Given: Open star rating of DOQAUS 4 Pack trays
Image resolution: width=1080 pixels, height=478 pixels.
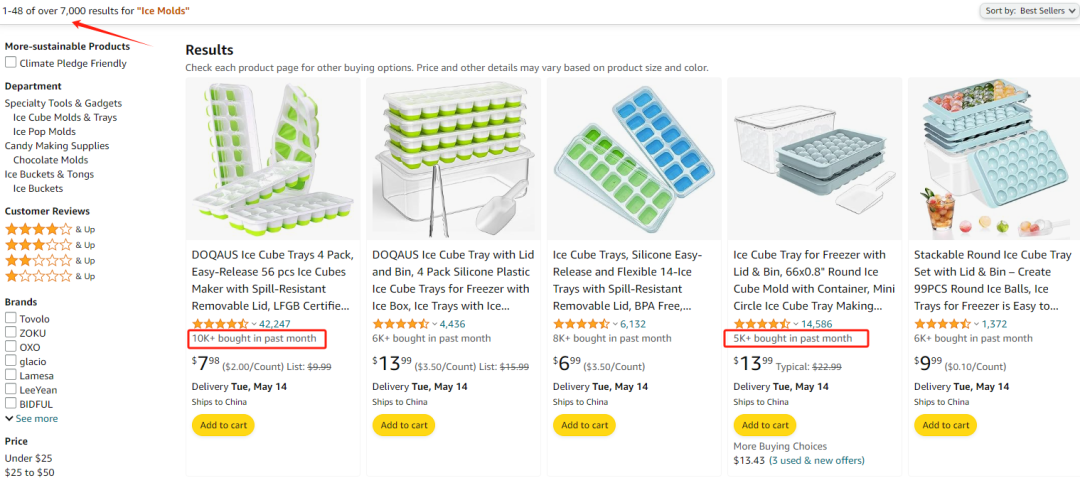Looking at the screenshot, I should pyautogui.click(x=220, y=324).
